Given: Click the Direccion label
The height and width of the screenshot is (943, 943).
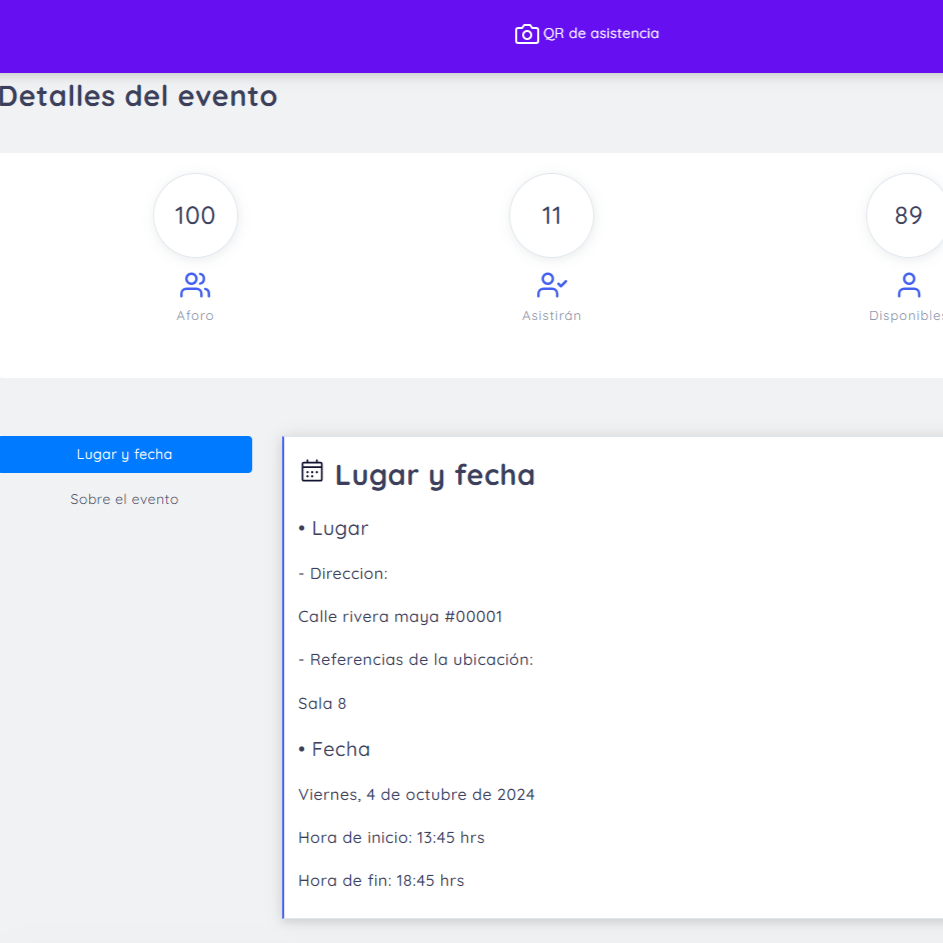Looking at the screenshot, I should point(343,574).
